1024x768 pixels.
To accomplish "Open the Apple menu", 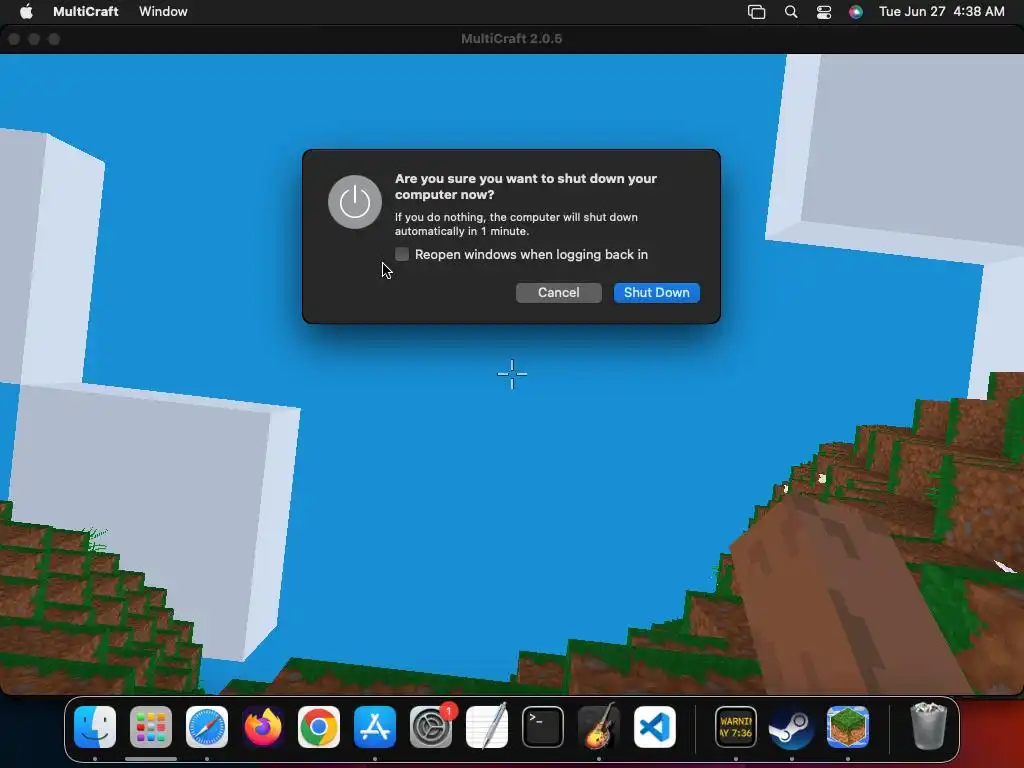I will (25, 11).
